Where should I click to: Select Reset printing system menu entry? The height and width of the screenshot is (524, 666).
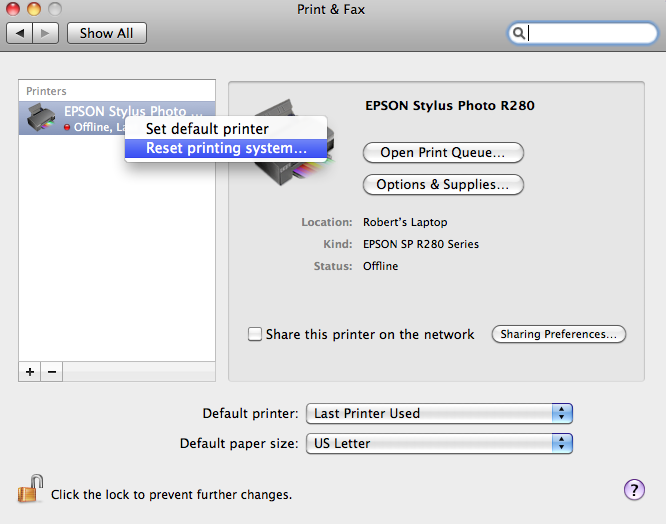pyautogui.click(x=226, y=148)
